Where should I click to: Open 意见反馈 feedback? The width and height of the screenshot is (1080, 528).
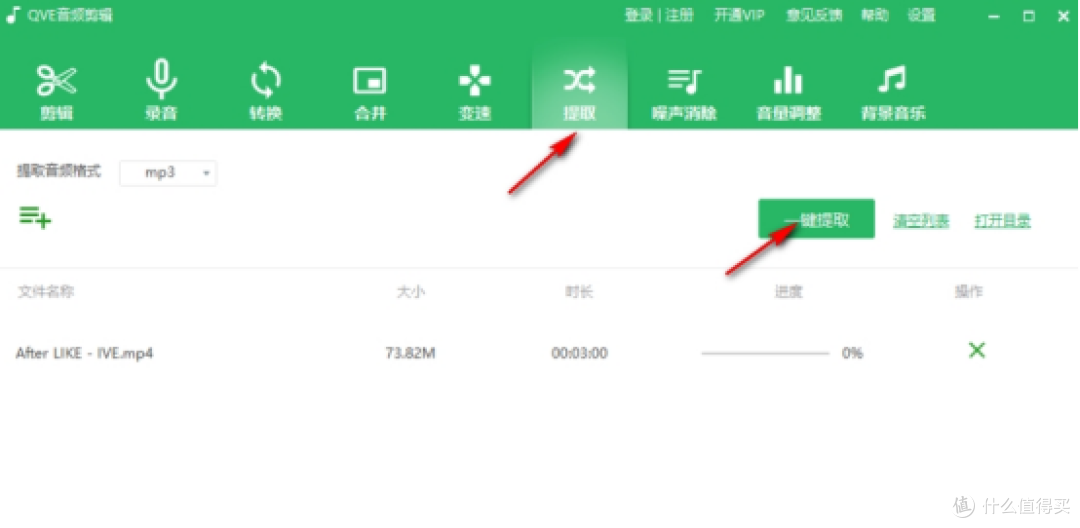pos(814,15)
